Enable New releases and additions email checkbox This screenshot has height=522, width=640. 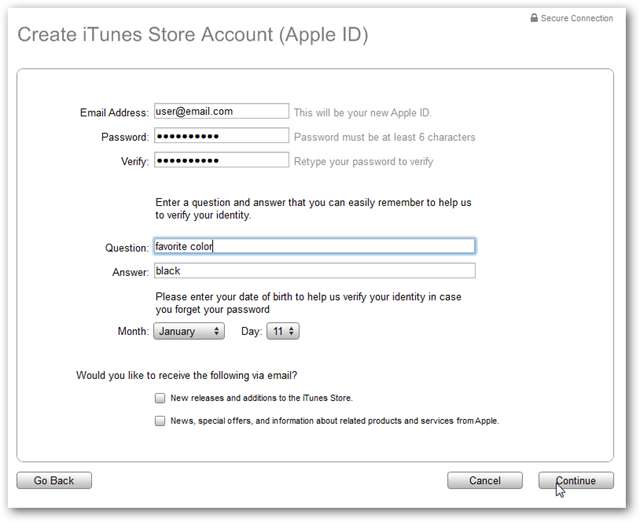click(x=160, y=398)
